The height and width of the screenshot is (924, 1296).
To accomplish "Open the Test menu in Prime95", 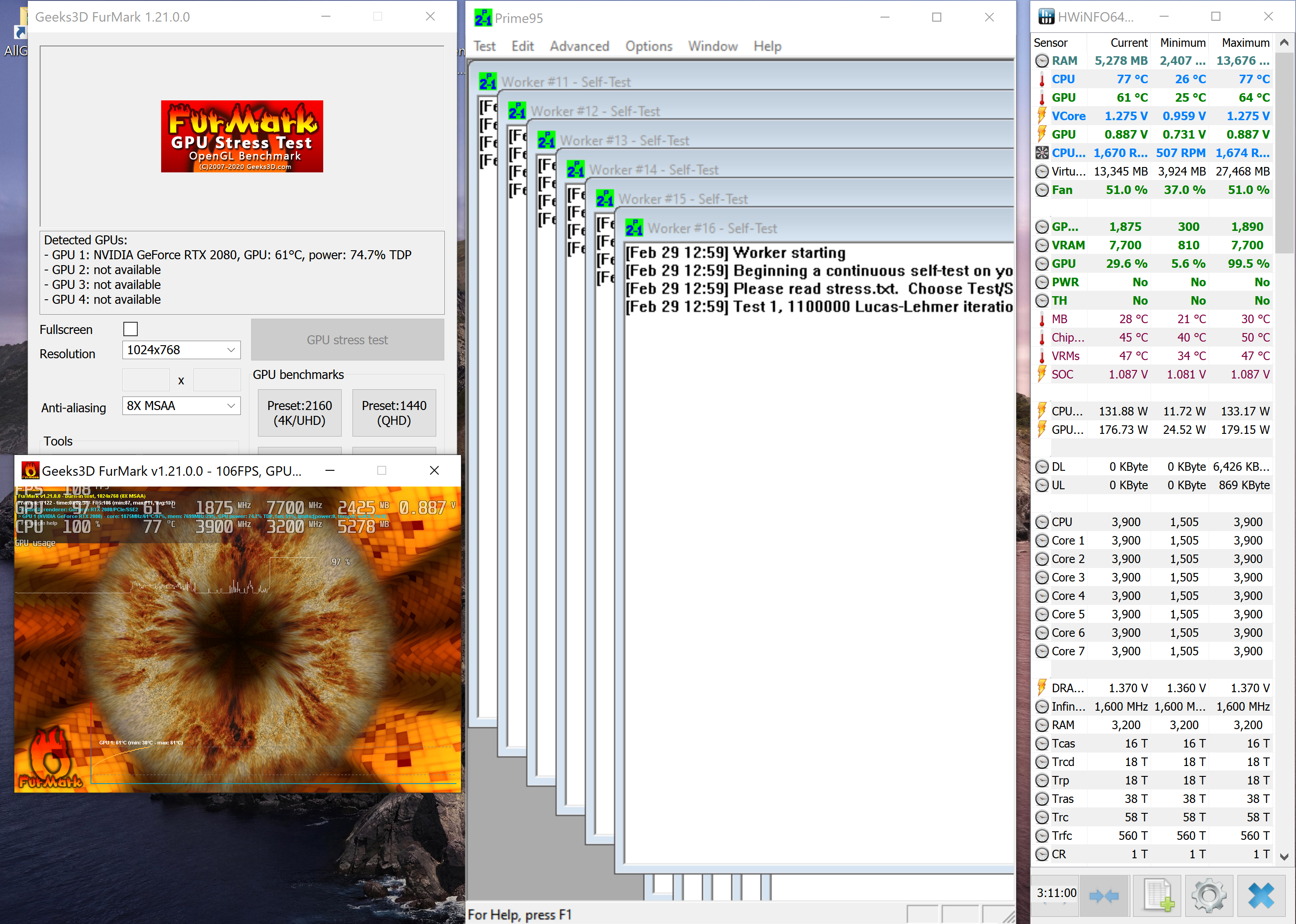I will click(484, 46).
